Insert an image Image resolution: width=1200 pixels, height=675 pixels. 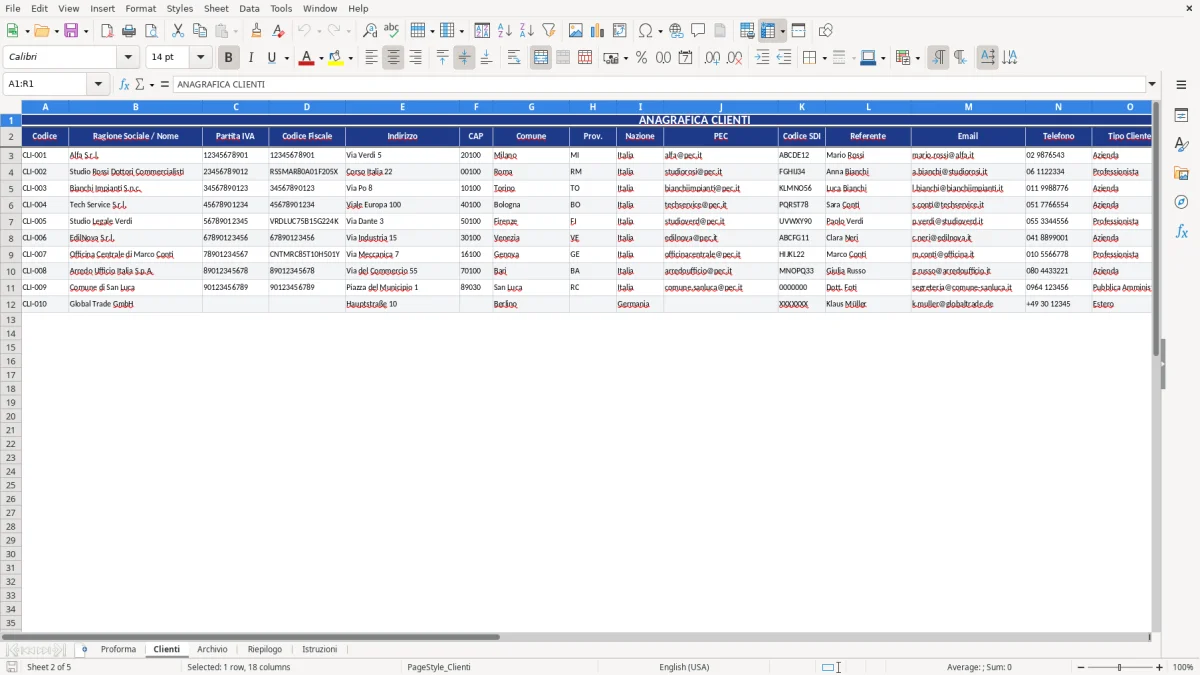[576, 31]
